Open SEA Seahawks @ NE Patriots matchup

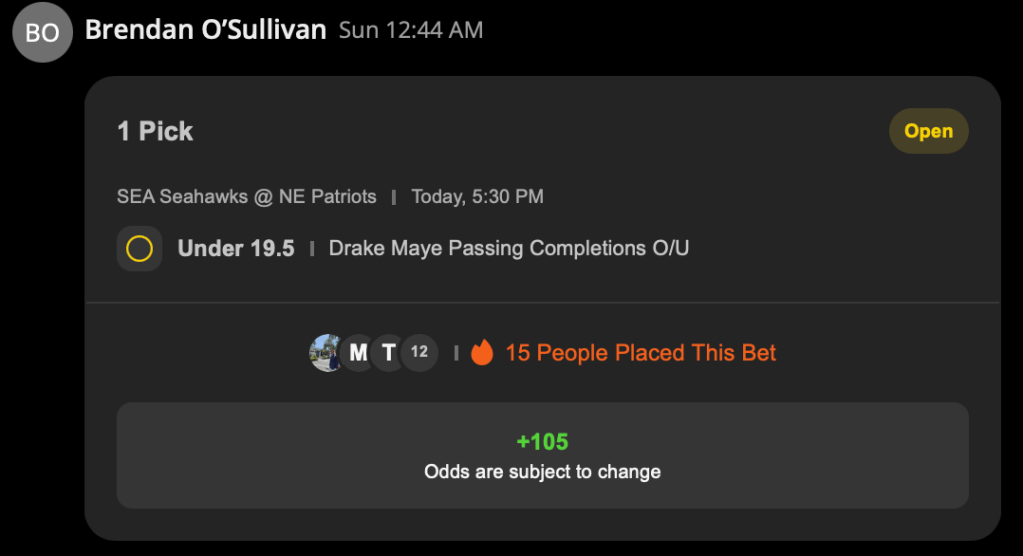click(247, 196)
